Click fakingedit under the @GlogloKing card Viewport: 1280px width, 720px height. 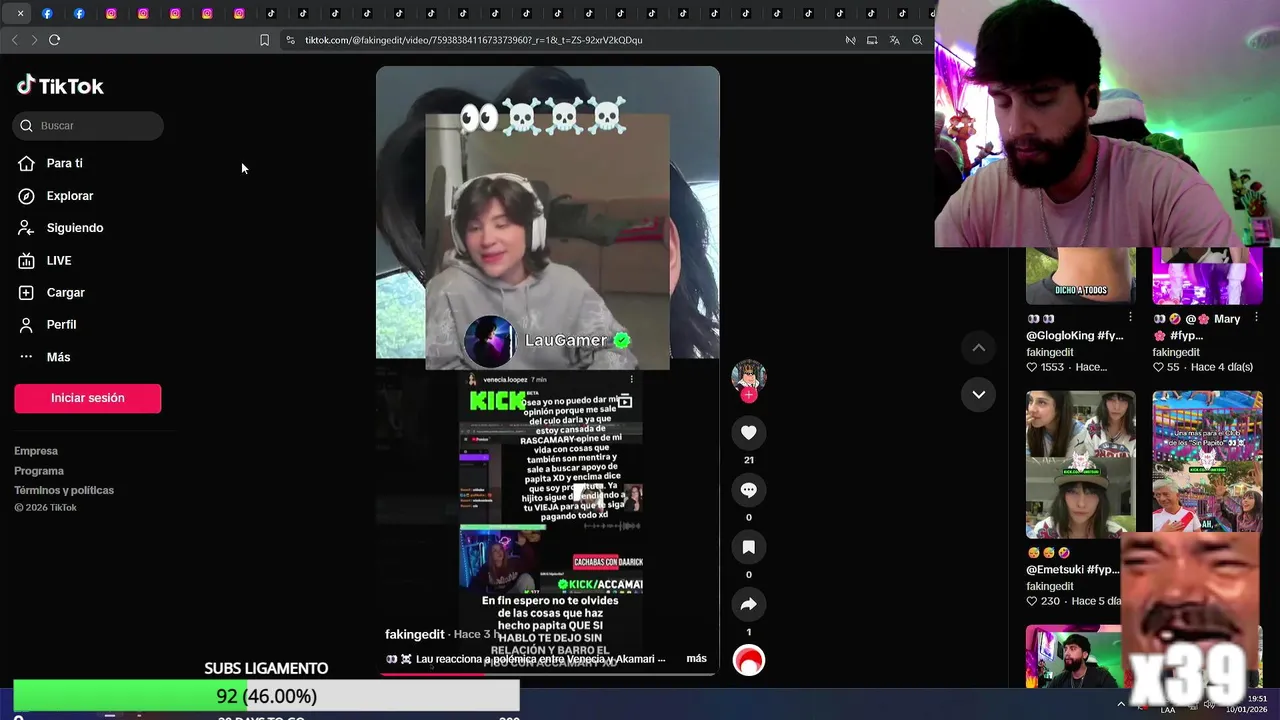(1049, 352)
